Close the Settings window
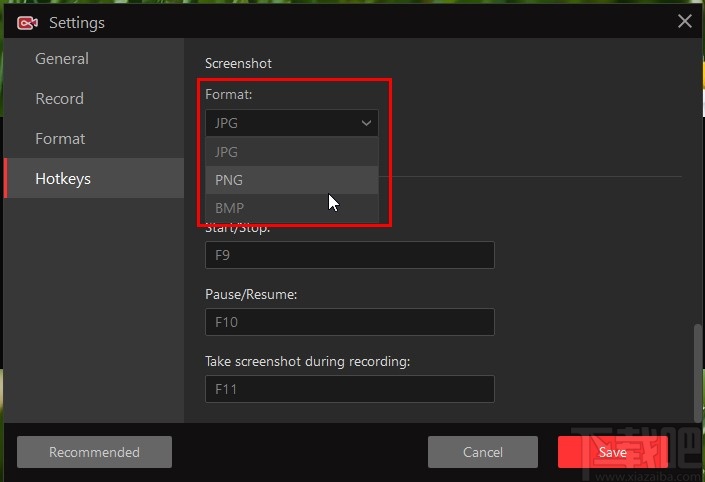This screenshot has width=705, height=482. tap(685, 21)
